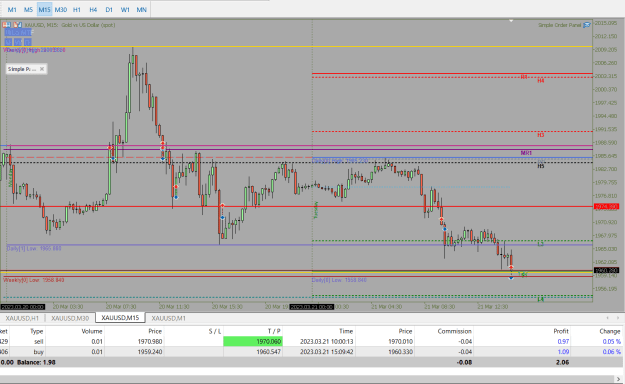Click the current price 1960.330 cell

400,352
